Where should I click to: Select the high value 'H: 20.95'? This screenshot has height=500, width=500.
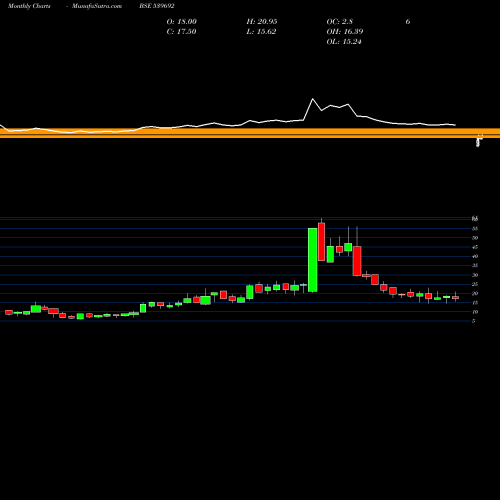point(262,22)
